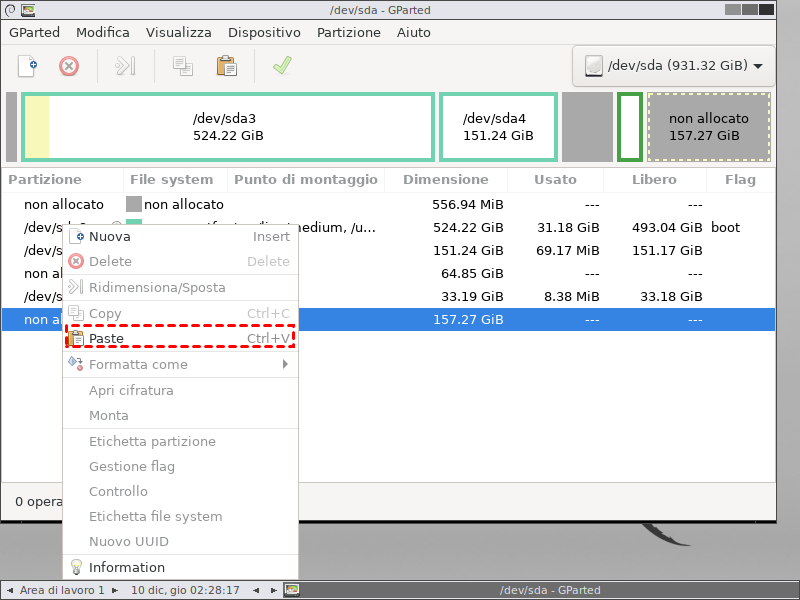Choose Monta in the context menu
Image resolution: width=800 pixels, height=600 pixels.
(180, 415)
